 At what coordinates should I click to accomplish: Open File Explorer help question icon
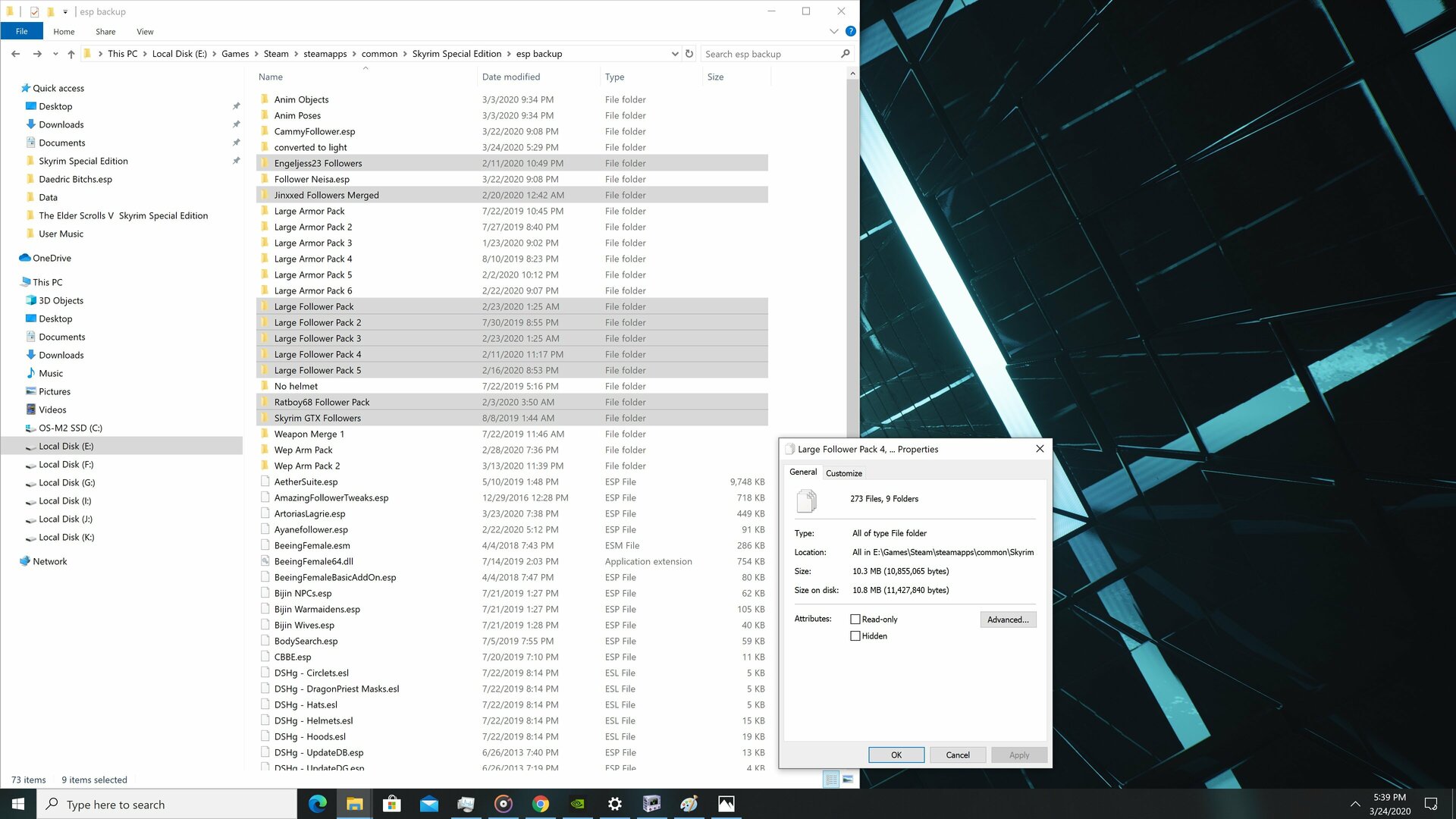(x=851, y=31)
